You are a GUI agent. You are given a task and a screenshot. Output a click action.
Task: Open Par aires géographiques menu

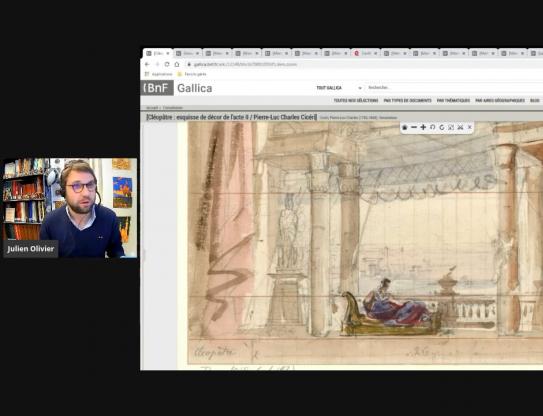click(x=500, y=100)
